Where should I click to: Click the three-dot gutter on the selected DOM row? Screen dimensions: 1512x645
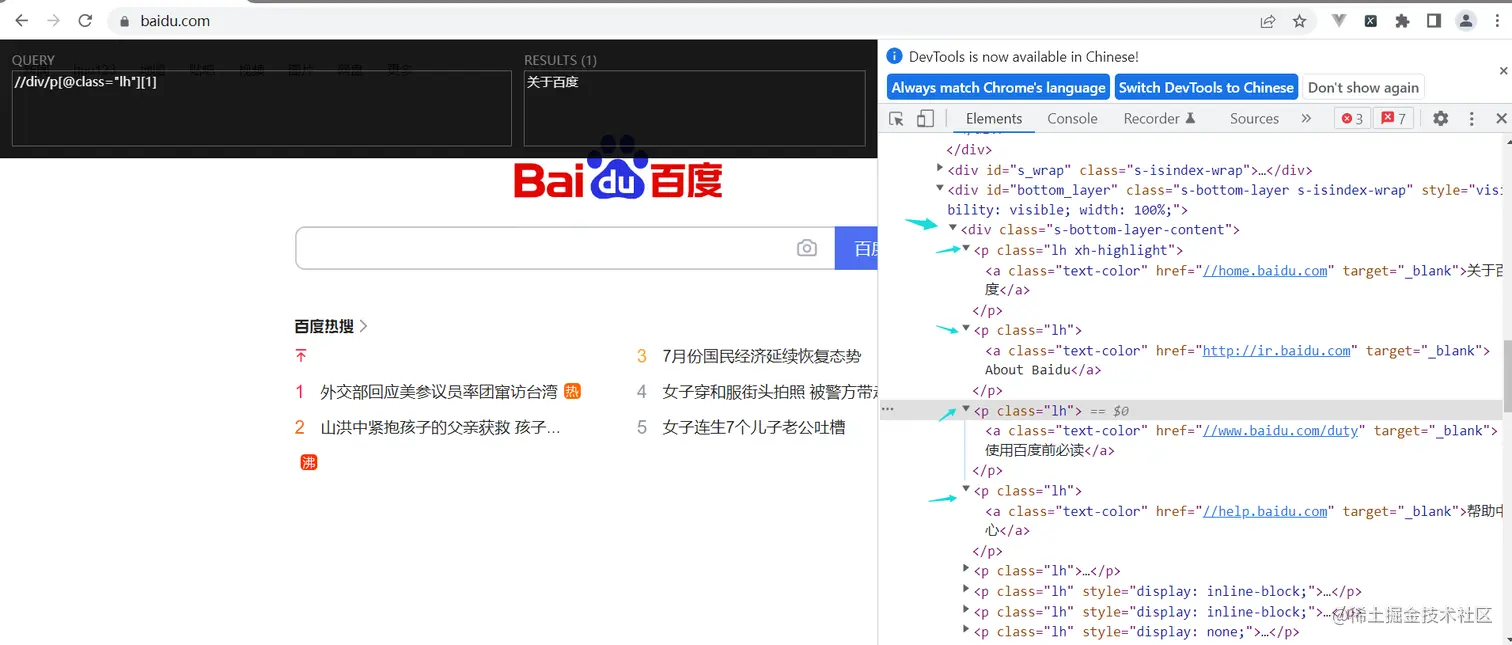coord(887,410)
